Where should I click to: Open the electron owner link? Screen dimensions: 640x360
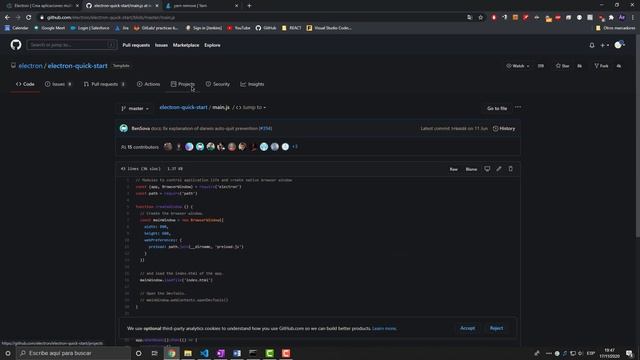[x=30, y=66]
